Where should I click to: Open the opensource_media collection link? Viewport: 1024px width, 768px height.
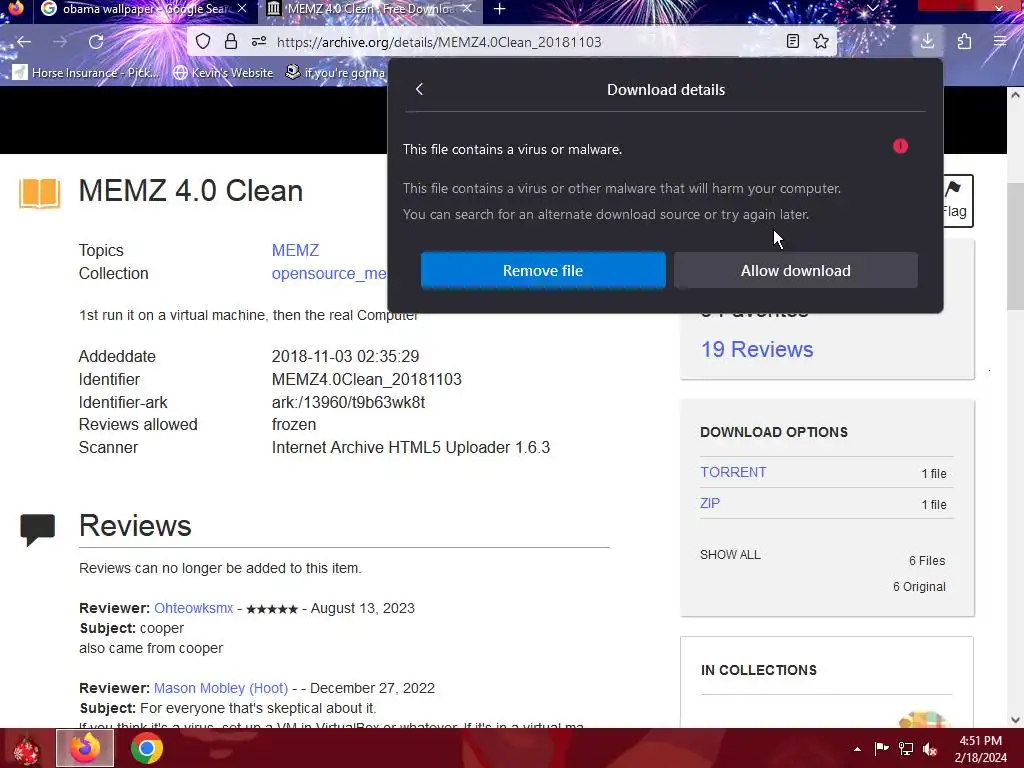(x=329, y=274)
